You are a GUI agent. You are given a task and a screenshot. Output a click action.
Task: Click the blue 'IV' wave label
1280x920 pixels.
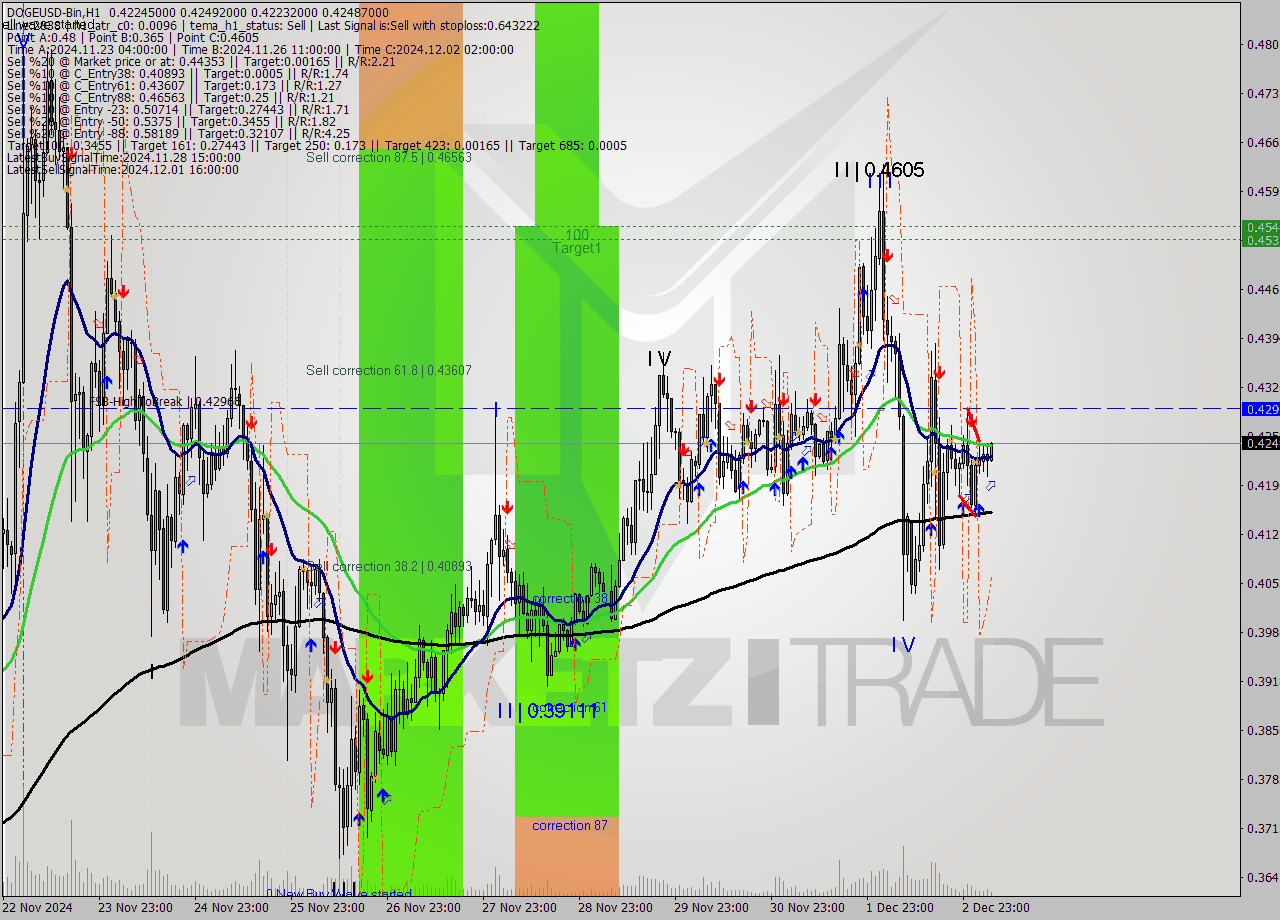(902, 645)
